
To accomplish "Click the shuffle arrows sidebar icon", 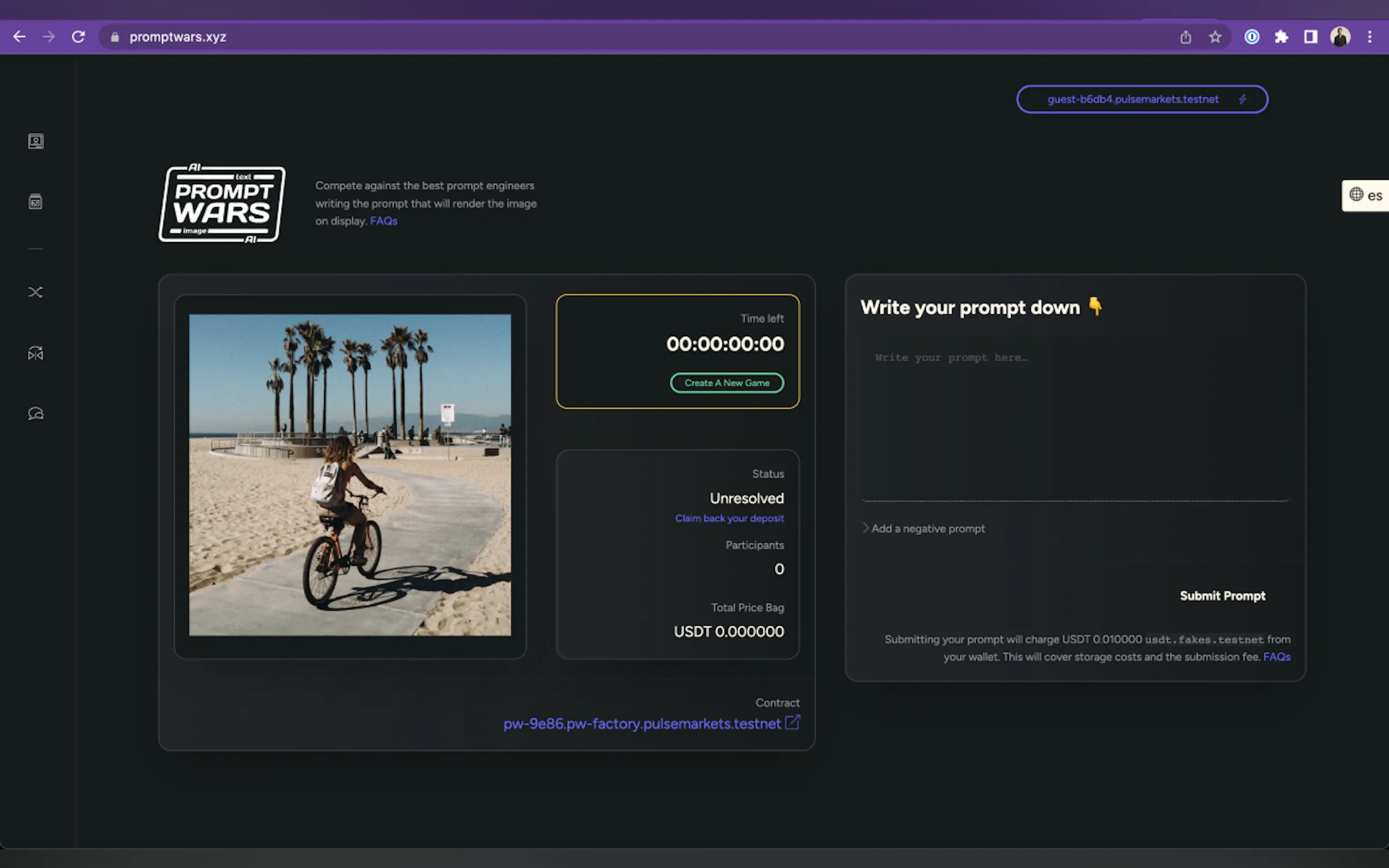I will [x=36, y=292].
